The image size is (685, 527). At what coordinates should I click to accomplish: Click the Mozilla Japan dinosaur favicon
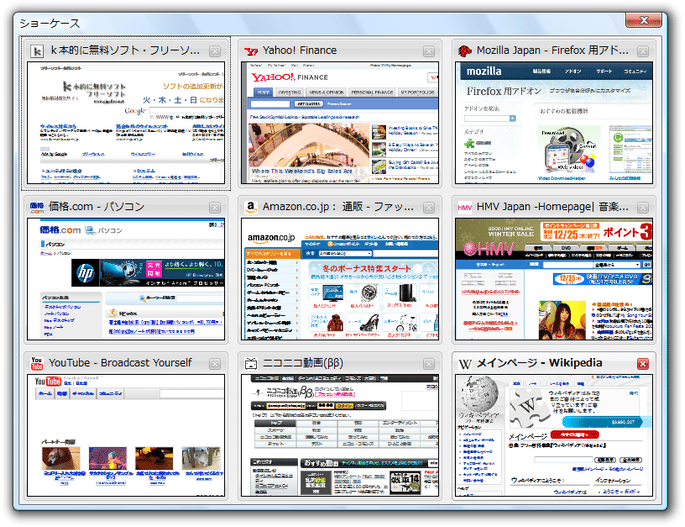tap(465, 52)
